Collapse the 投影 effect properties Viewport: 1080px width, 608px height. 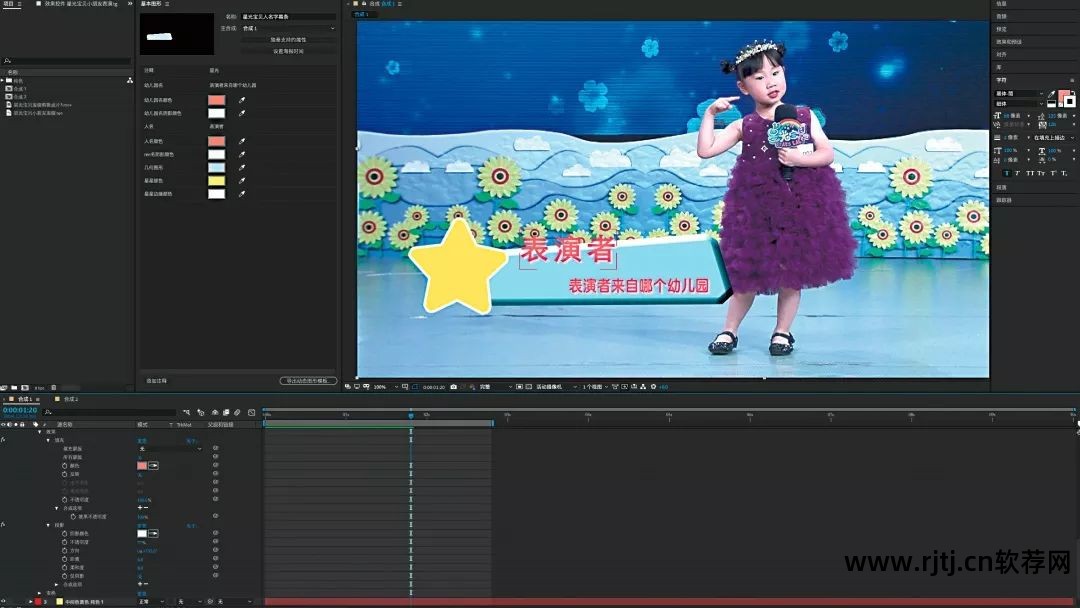click(x=48, y=525)
